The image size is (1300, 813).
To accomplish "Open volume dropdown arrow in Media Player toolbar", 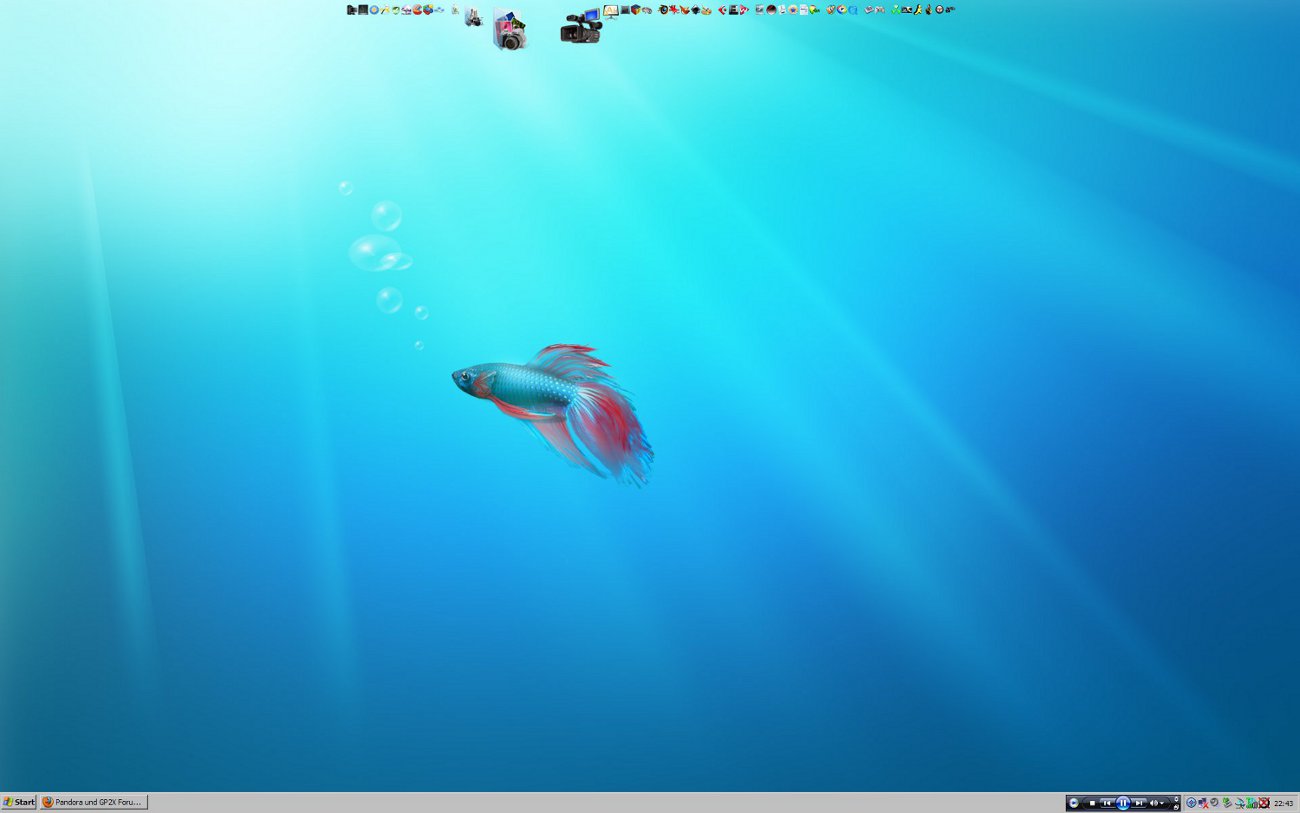I will click(1162, 803).
